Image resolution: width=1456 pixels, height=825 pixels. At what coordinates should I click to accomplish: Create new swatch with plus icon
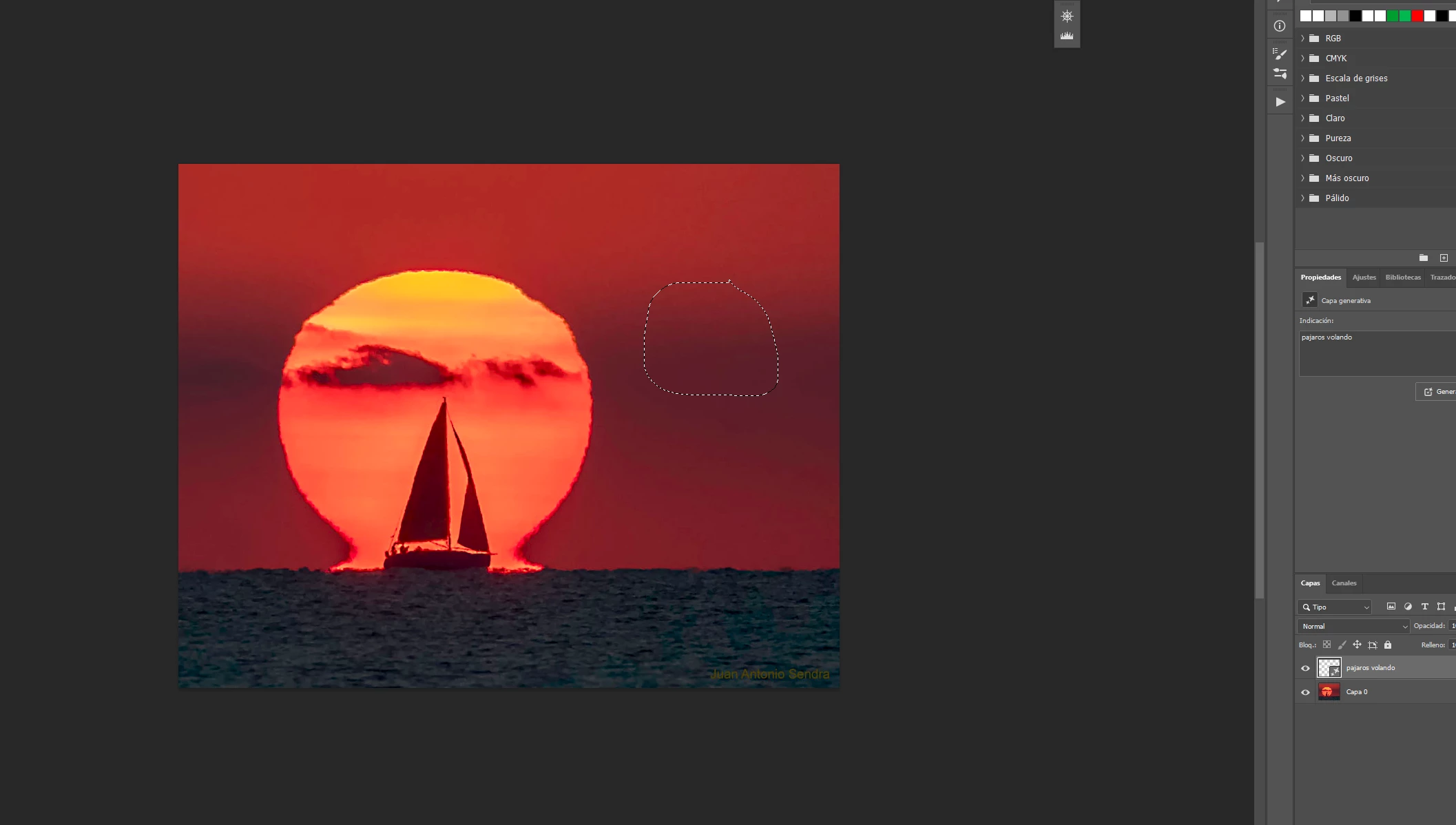tap(1444, 258)
